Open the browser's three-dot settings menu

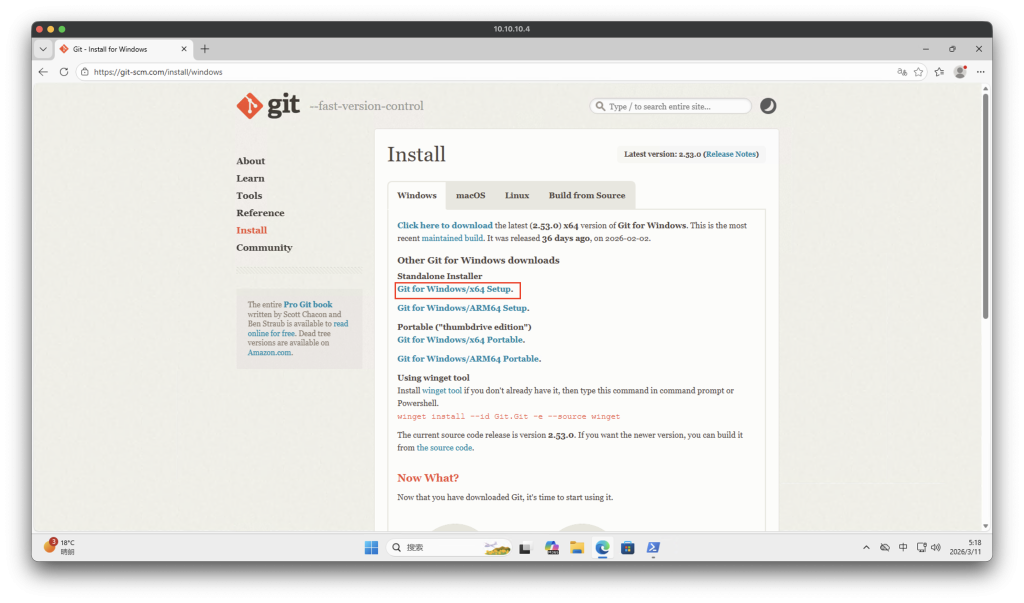pos(980,72)
